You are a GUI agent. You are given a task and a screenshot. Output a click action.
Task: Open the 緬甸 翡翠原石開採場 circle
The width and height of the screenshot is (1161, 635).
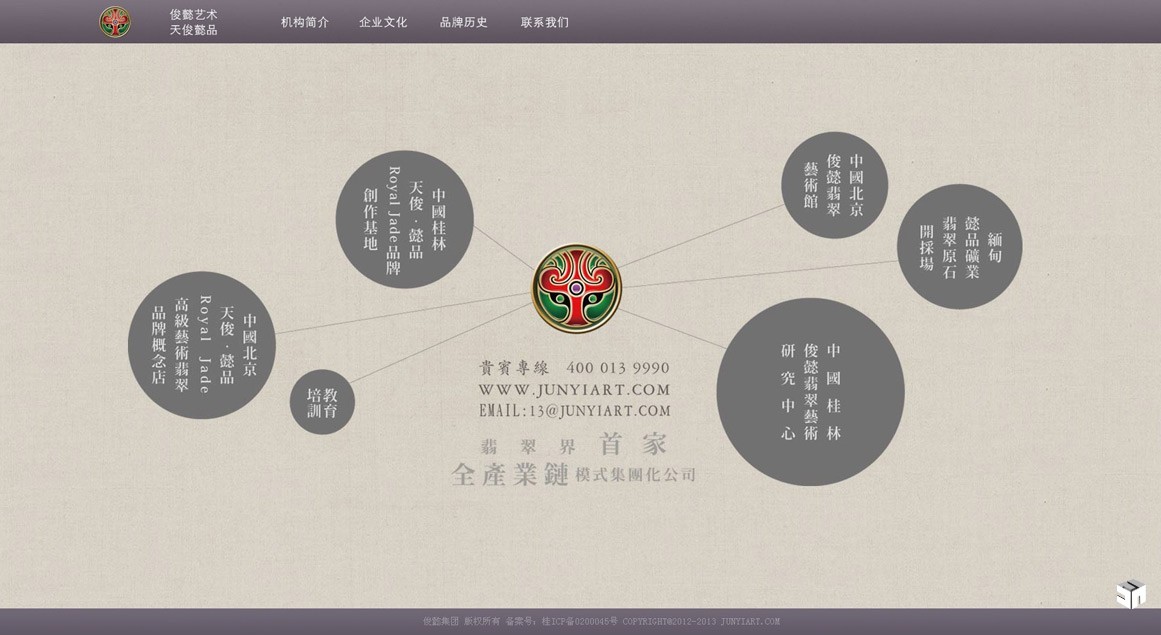tap(959, 247)
